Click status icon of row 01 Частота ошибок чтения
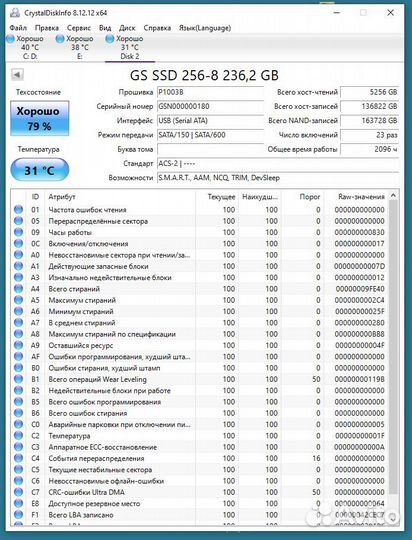The width and height of the screenshot is (412, 540). tap(18, 209)
